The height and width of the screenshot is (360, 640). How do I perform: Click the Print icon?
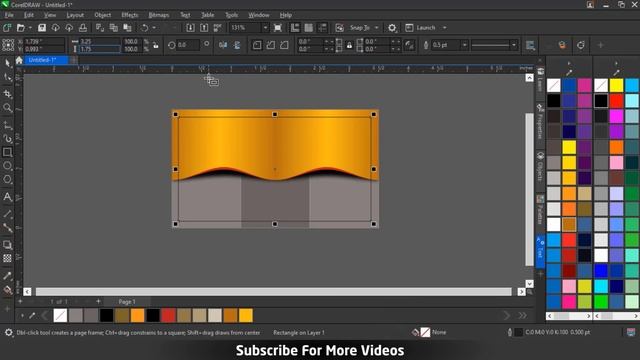pyautogui.click(x=83, y=28)
